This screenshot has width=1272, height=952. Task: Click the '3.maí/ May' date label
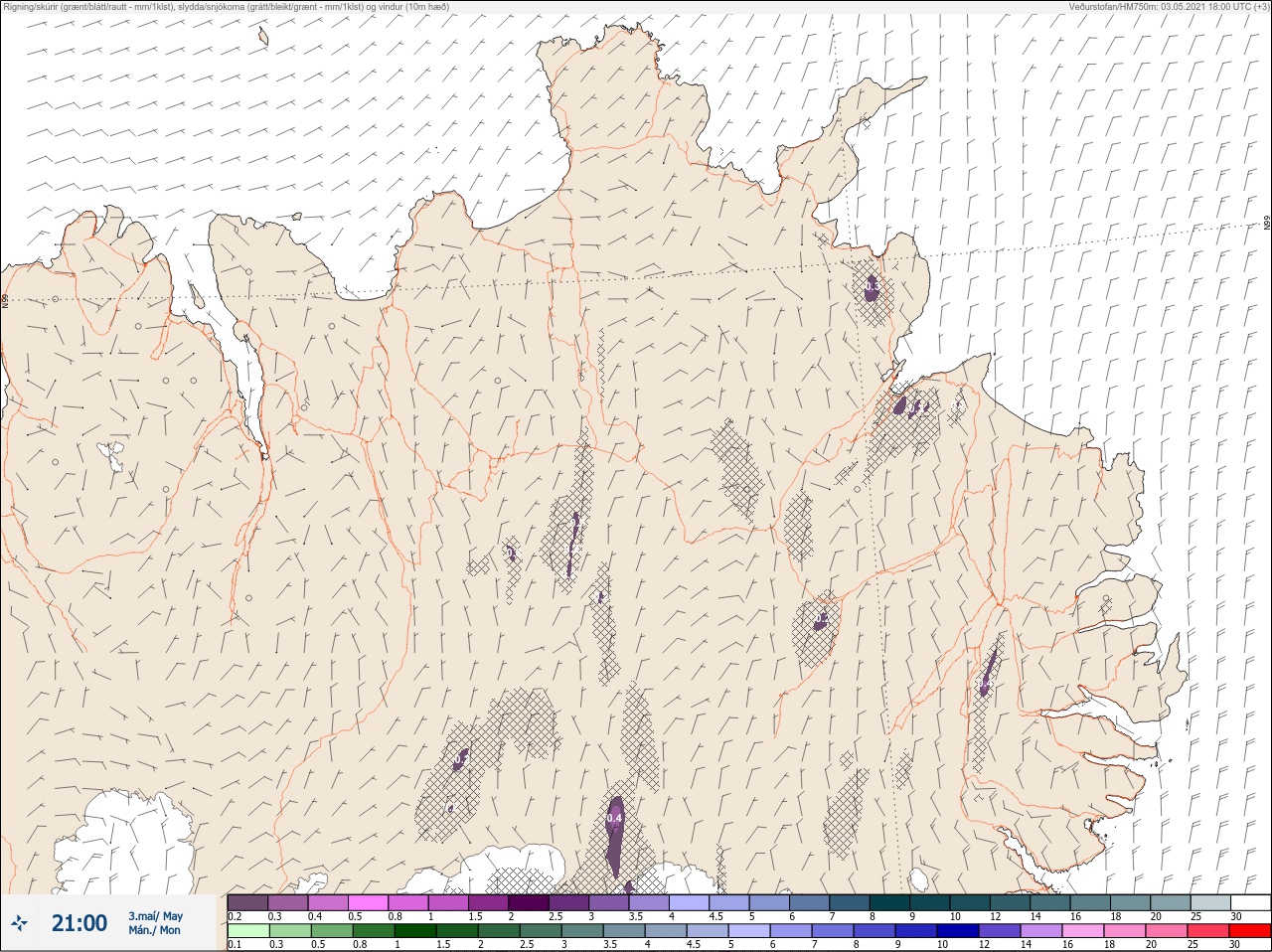point(155,916)
